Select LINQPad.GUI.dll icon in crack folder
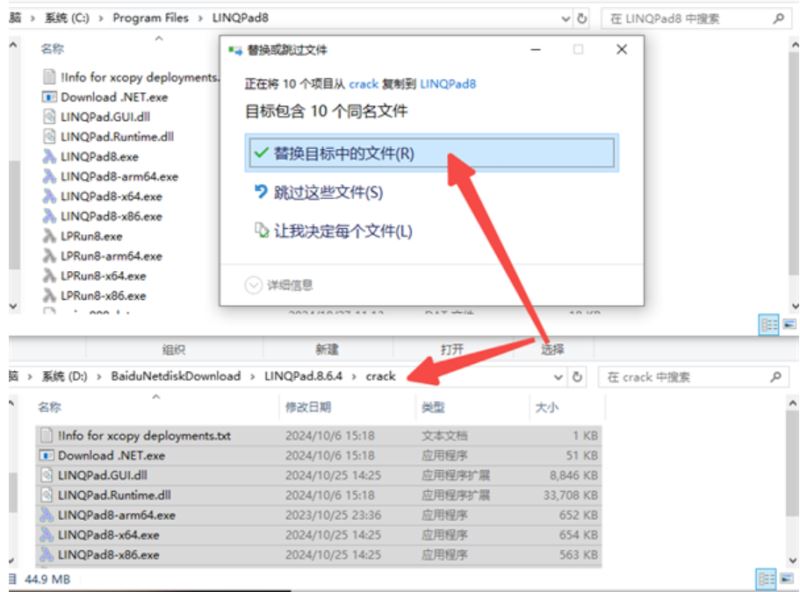 46,475
